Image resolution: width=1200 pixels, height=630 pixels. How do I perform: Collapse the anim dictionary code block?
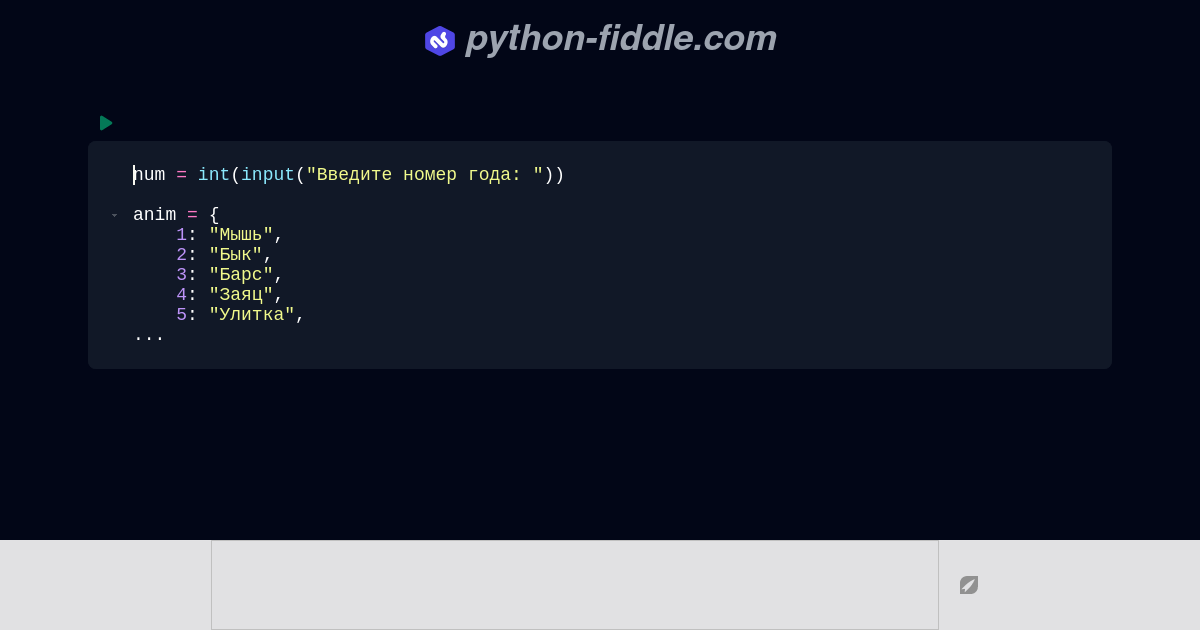114,215
